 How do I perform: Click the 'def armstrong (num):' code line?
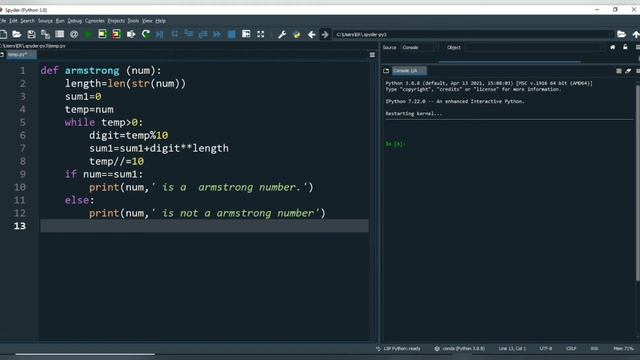(x=100, y=71)
